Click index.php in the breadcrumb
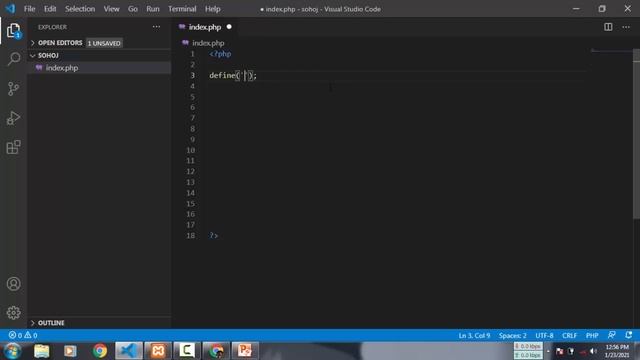 click(x=208, y=43)
